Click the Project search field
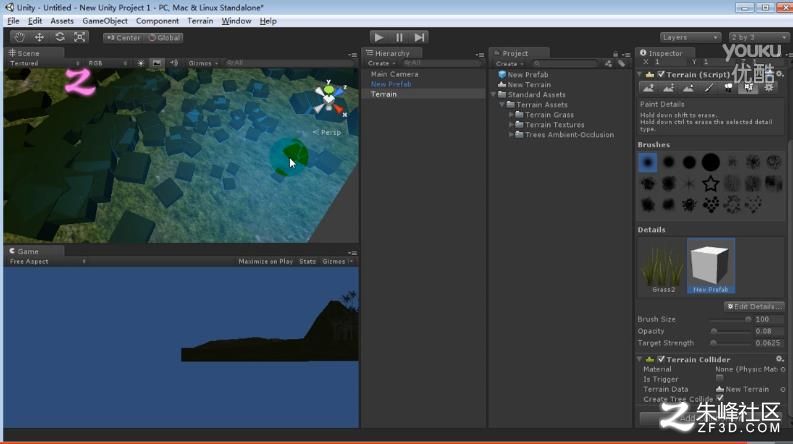Screen dimensions: 793x444 point(566,64)
